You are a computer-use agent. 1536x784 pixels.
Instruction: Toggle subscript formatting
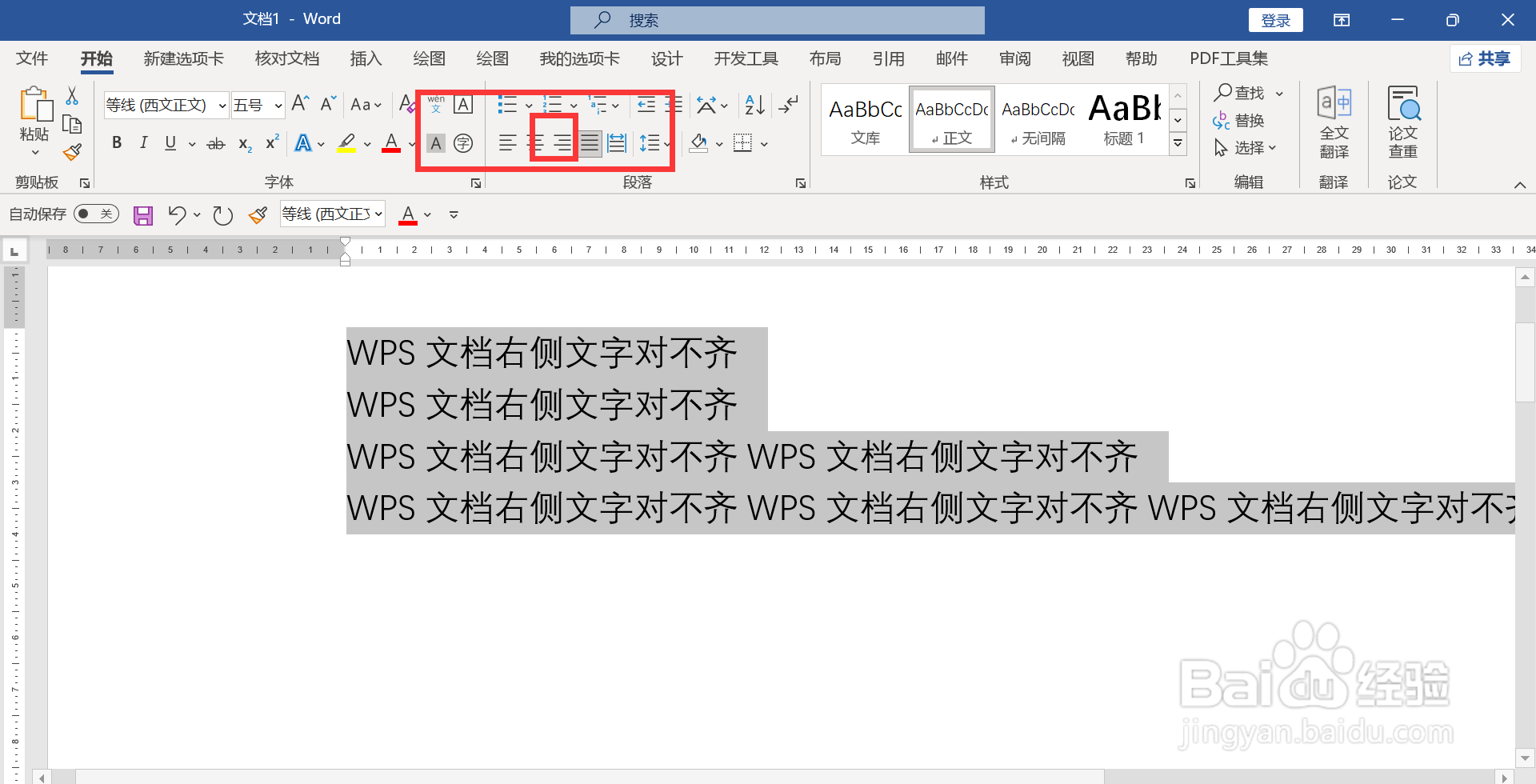point(245,144)
